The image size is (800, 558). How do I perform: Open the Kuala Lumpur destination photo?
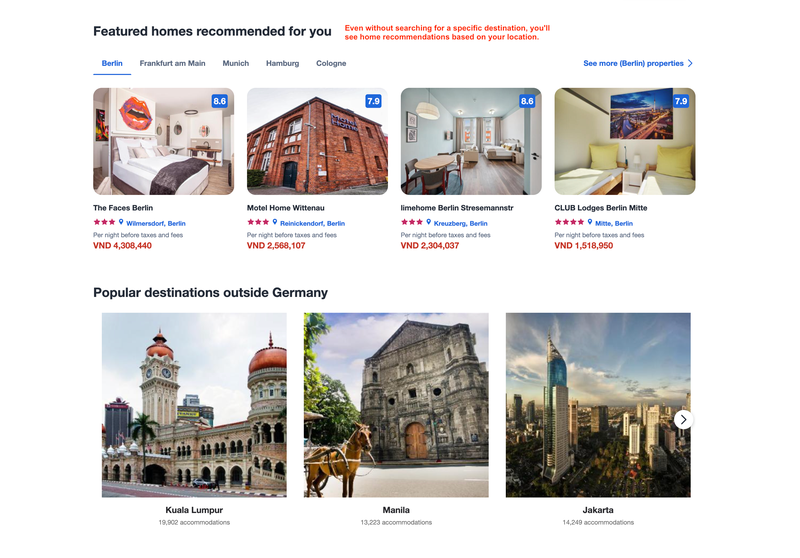194,405
